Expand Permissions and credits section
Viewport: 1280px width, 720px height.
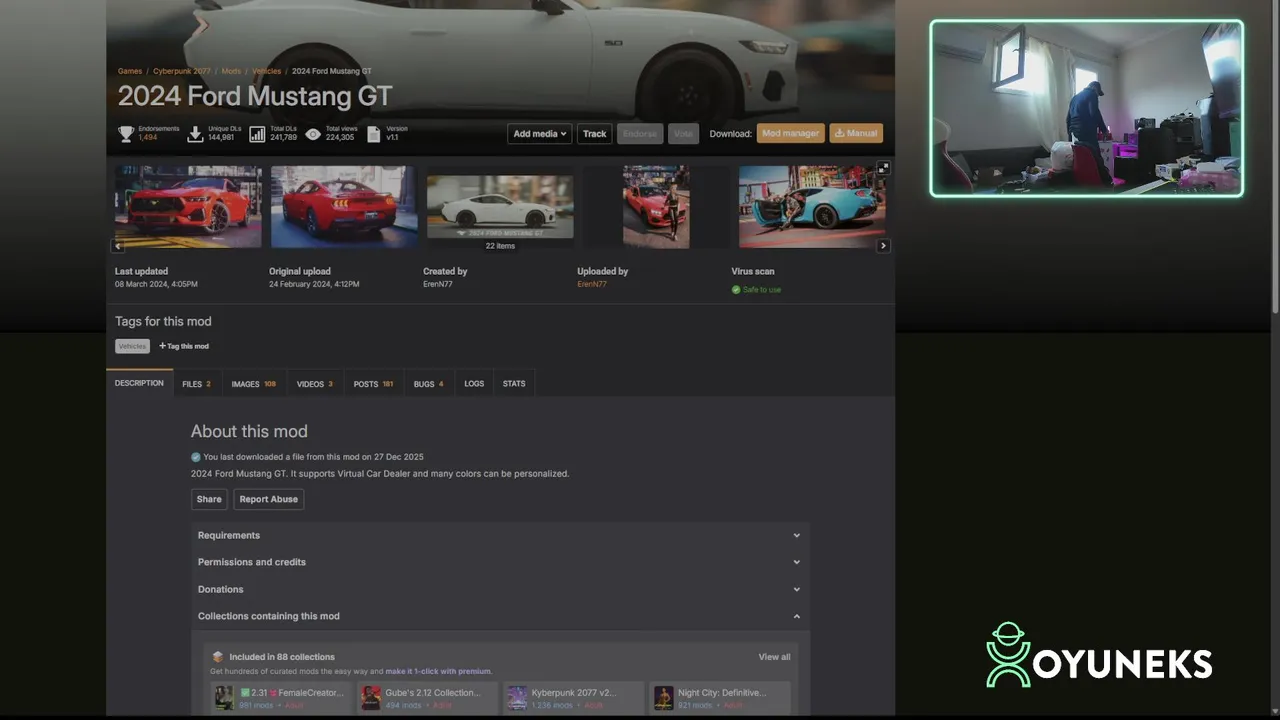point(500,562)
